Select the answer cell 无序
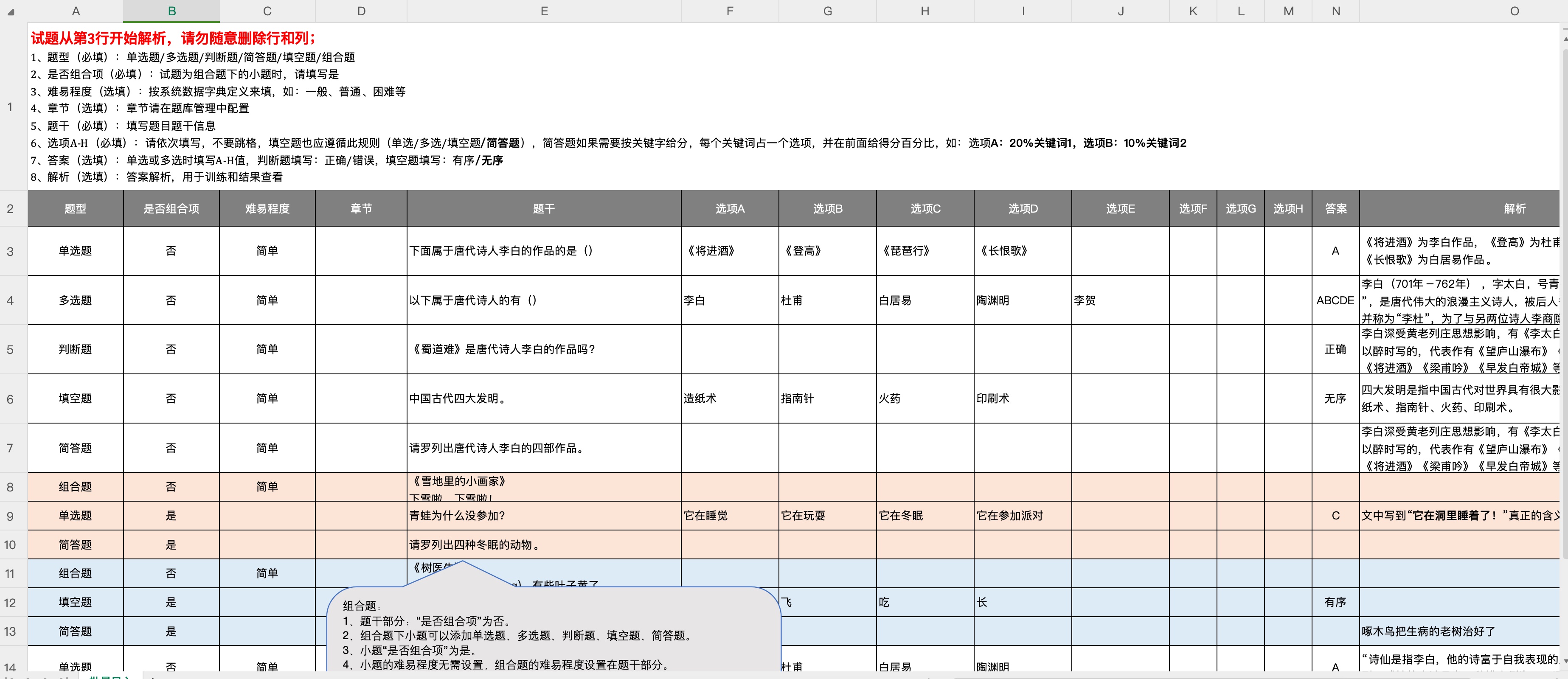Screen dimensions: 1568x679 tap(1336, 399)
